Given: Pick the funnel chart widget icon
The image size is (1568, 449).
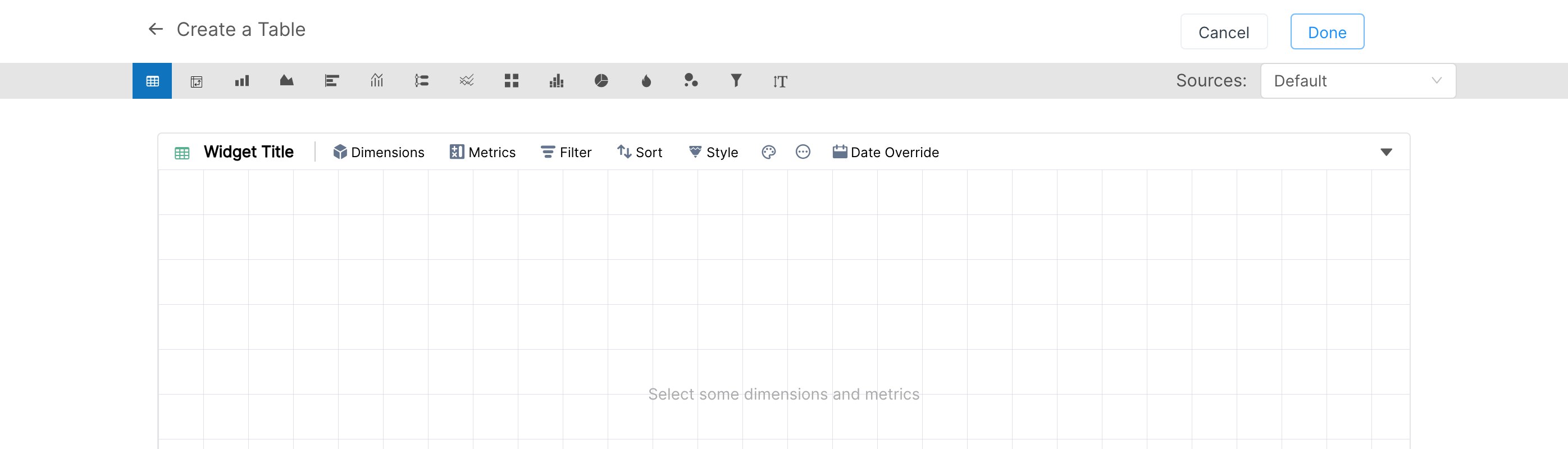Looking at the screenshot, I should 736,80.
